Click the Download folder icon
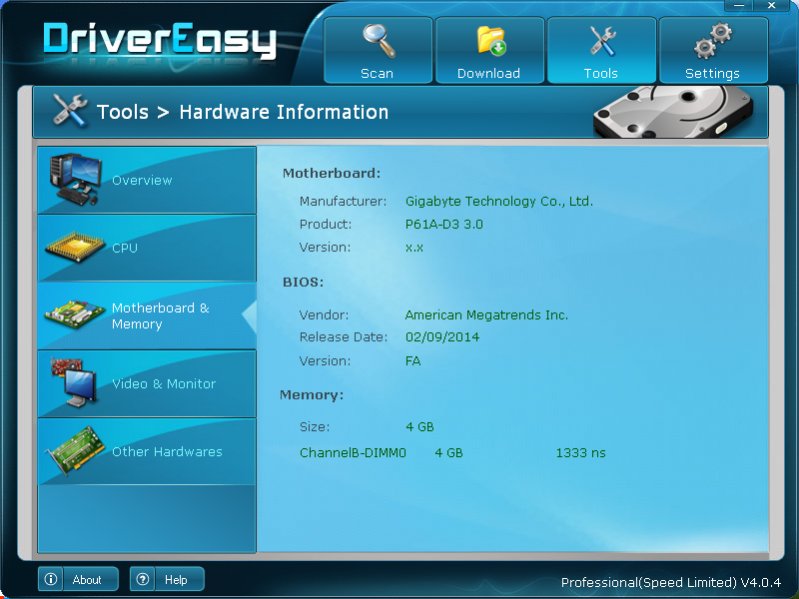The height and width of the screenshot is (599, 799). [491, 41]
